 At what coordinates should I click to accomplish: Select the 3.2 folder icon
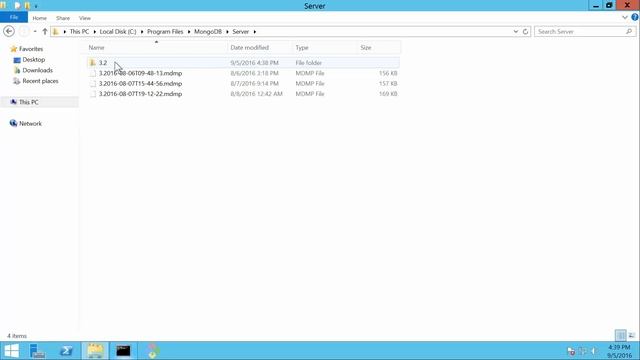tap(93, 62)
